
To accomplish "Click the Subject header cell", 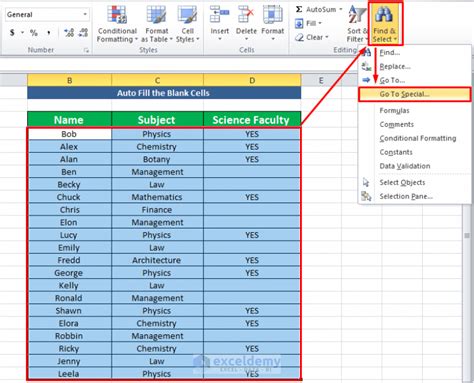I will [157, 120].
